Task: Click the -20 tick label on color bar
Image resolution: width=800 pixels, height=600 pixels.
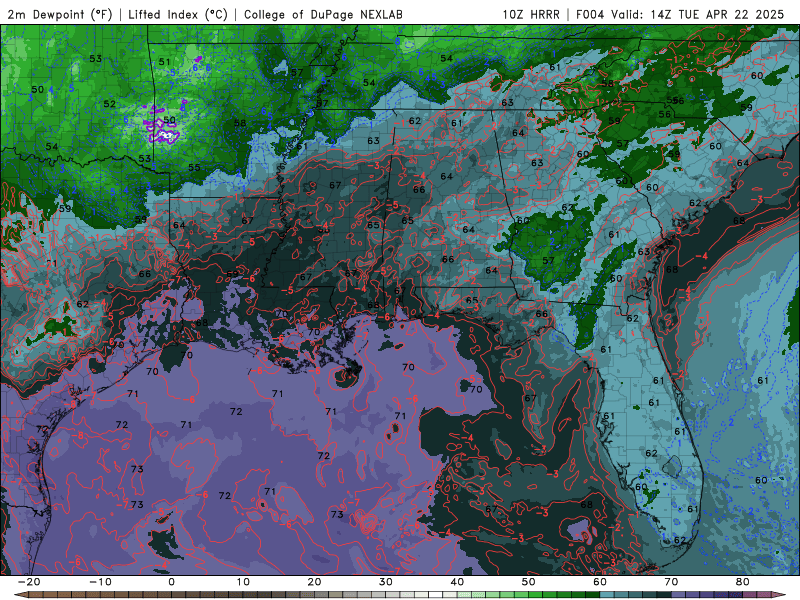Action: (29, 582)
